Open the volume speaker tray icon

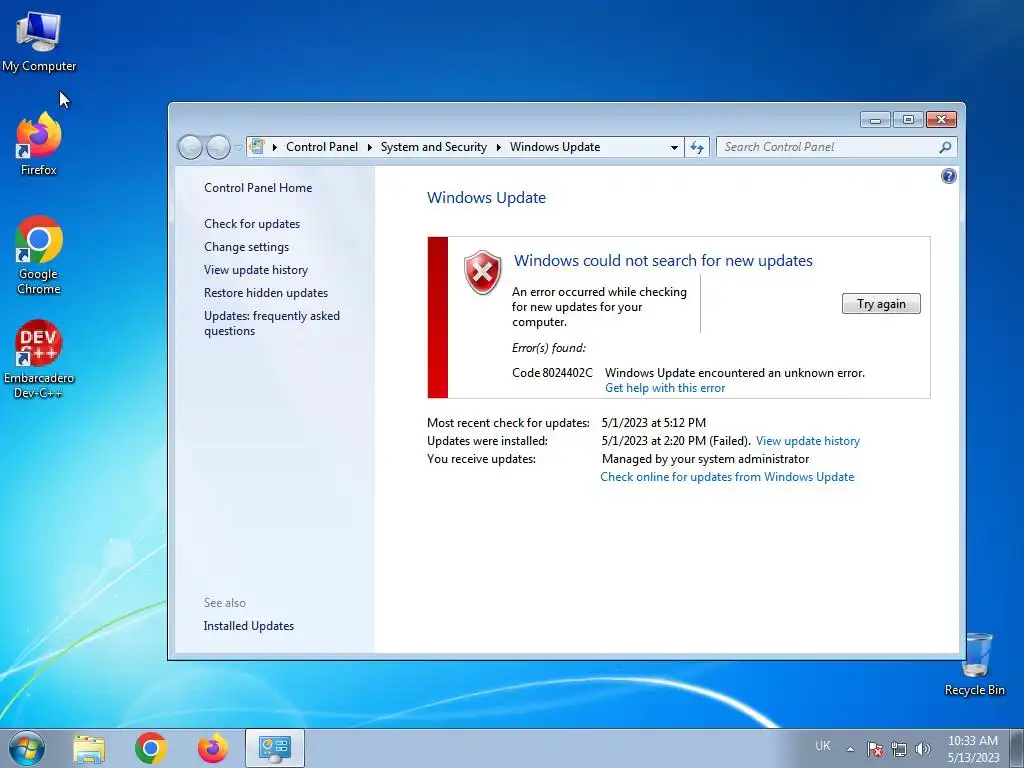coord(923,749)
